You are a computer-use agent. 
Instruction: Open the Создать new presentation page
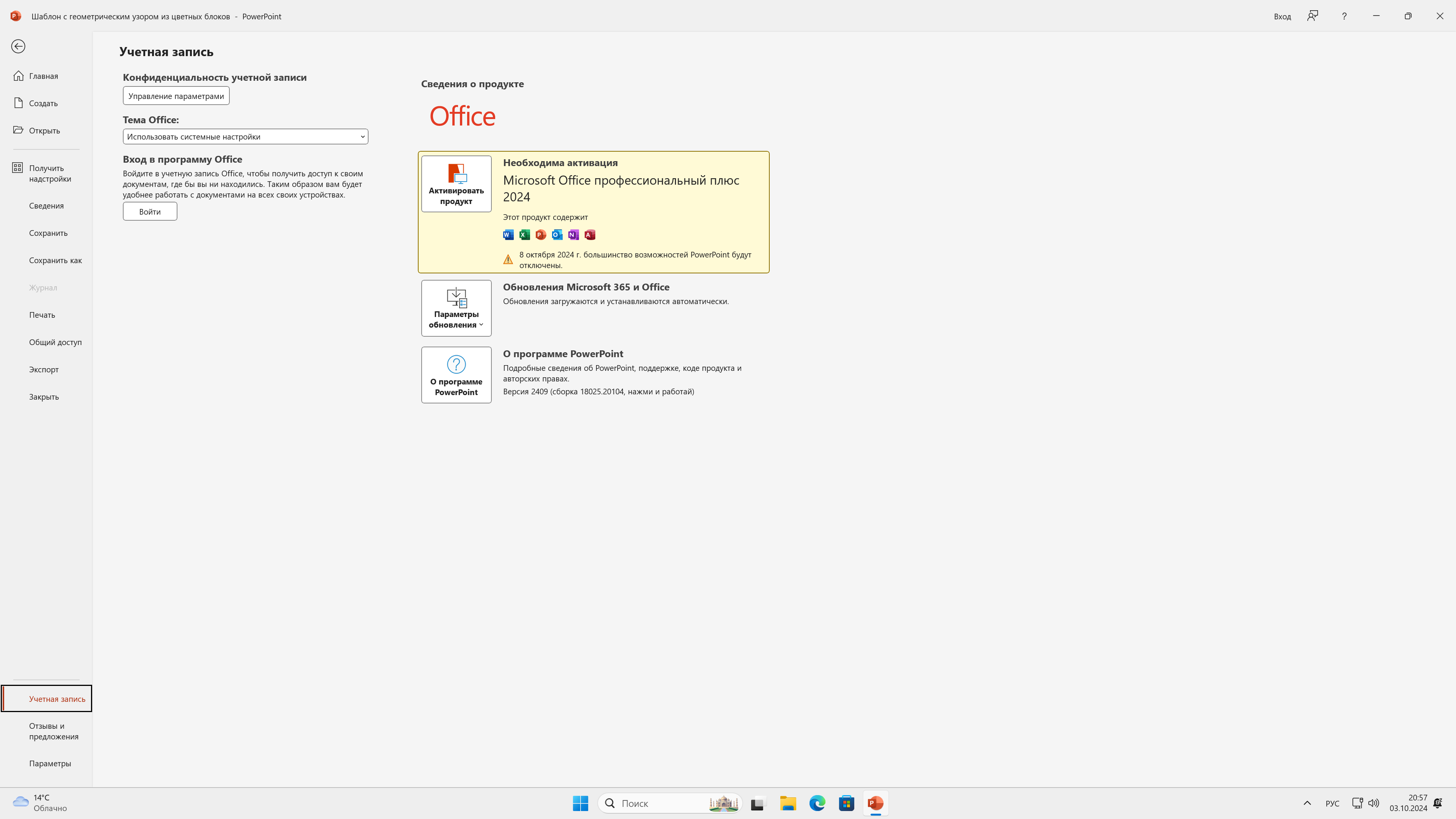[46, 104]
